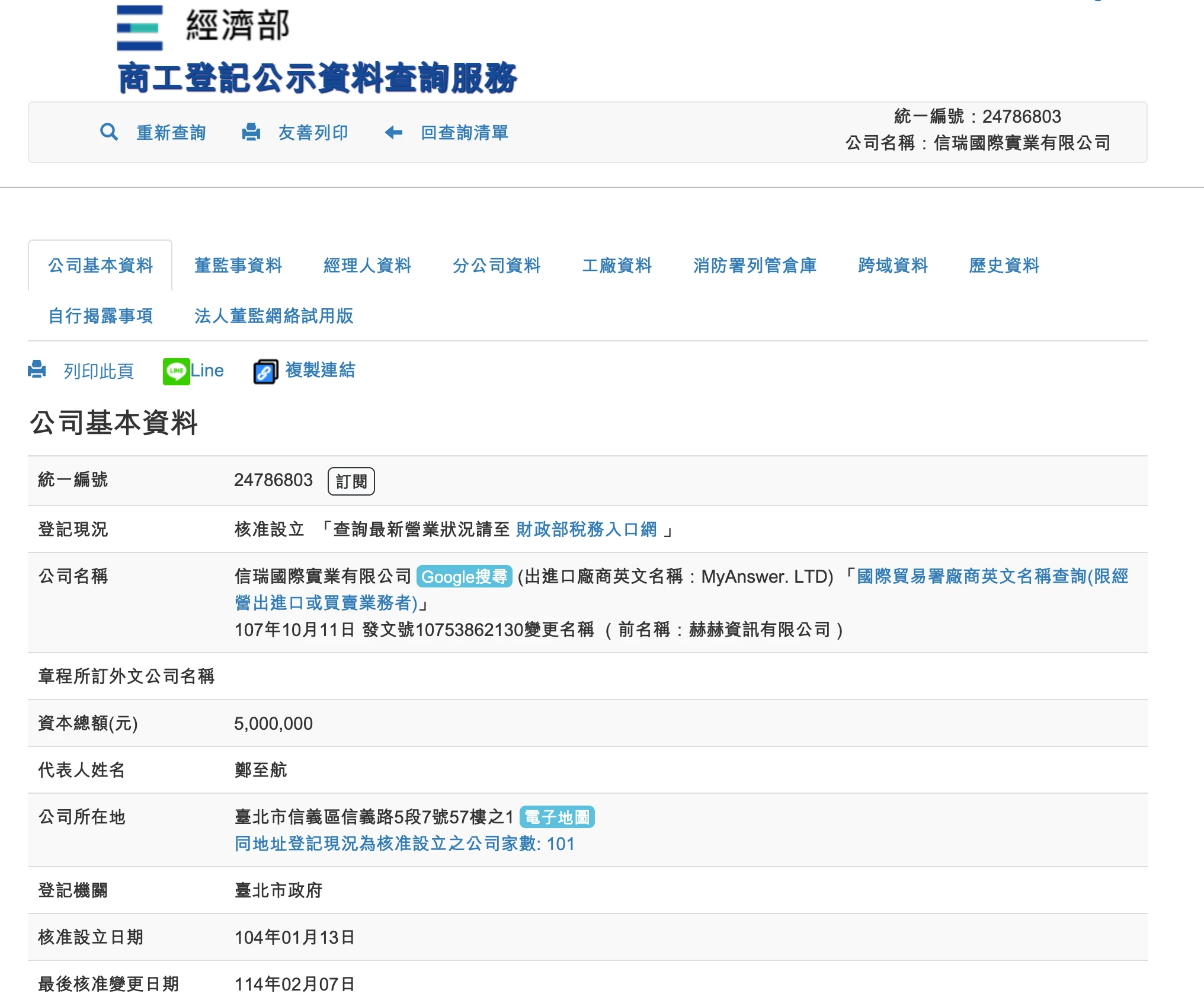
Task: Click the 經濟部 logo icon
Action: coord(140,27)
